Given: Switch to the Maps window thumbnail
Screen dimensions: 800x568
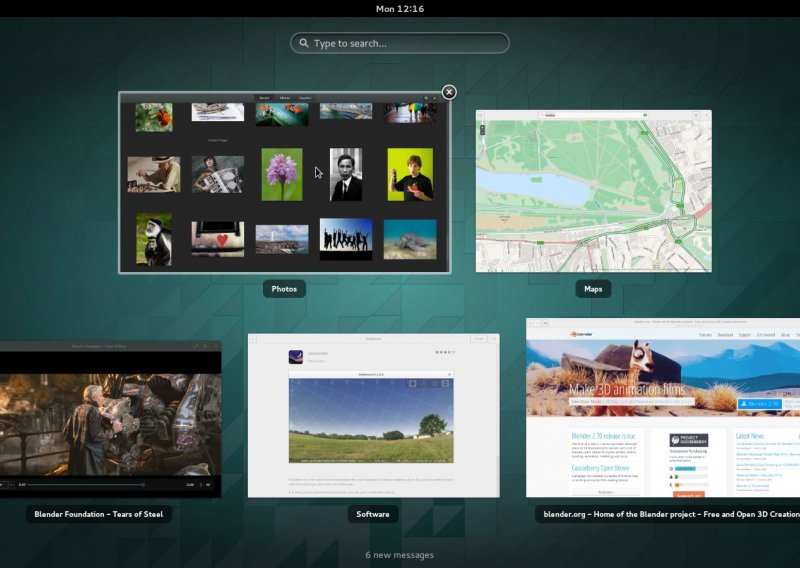Looking at the screenshot, I should click(593, 191).
